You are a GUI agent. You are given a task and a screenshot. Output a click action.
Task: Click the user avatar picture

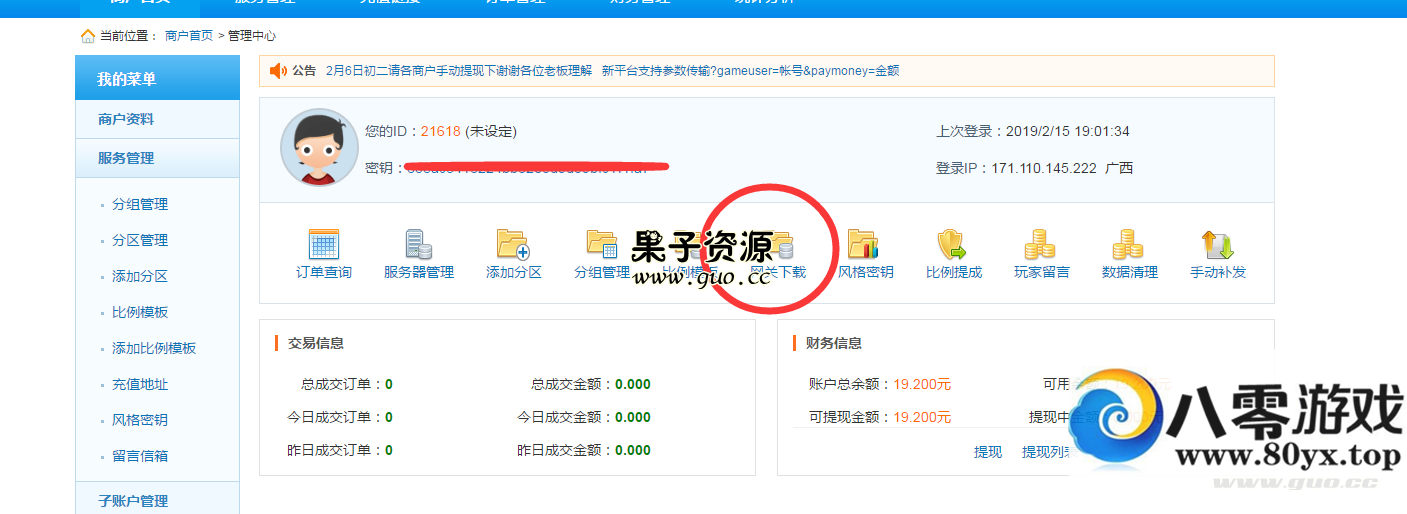point(319,148)
